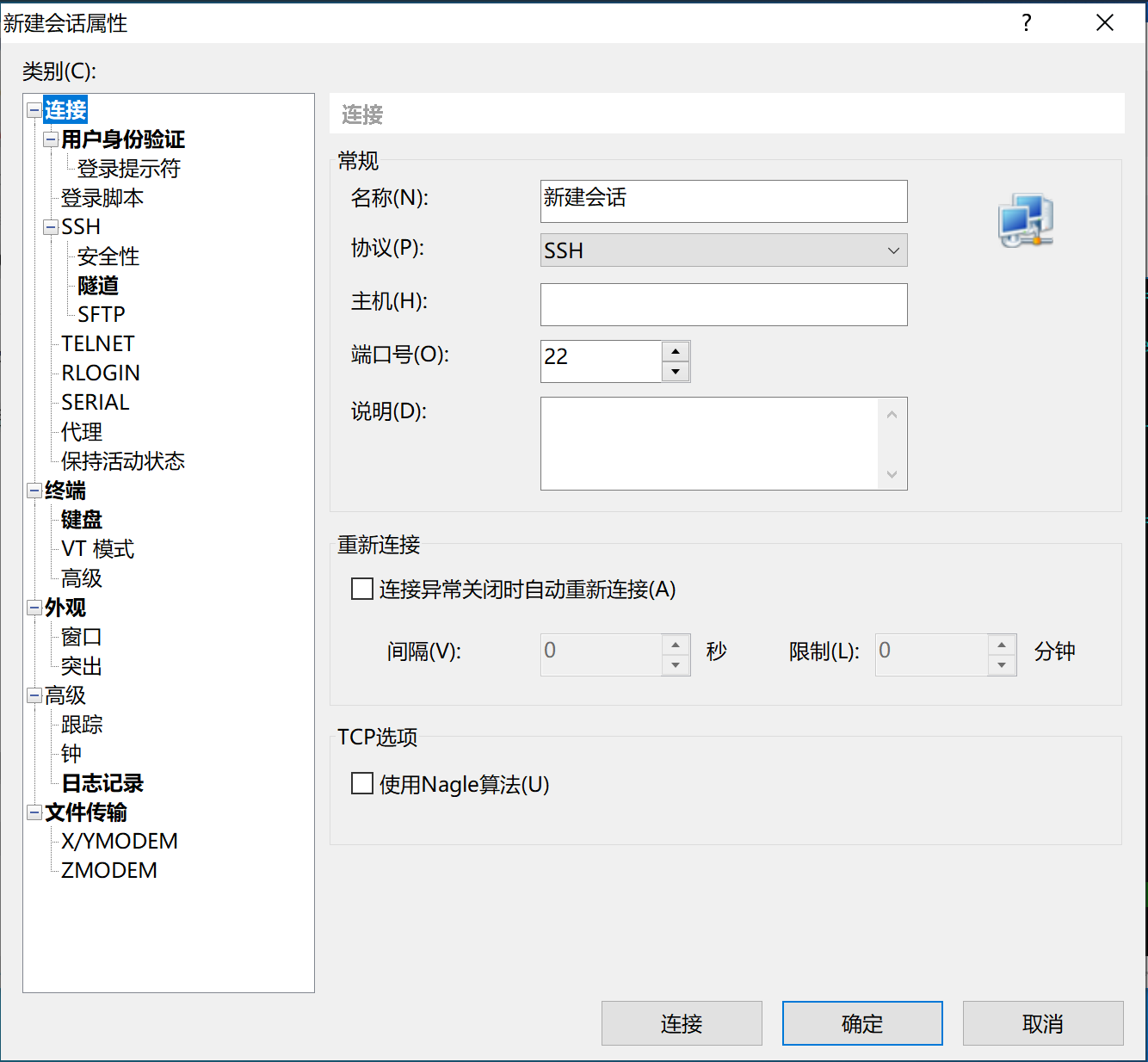Image resolution: width=1148 pixels, height=1062 pixels.
Task: Increase the port number with up arrow
Action: point(676,351)
